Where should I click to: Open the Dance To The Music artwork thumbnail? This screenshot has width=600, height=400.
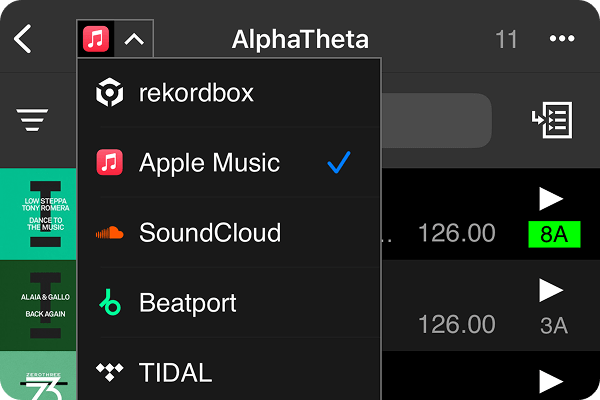click(x=38, y=214)
